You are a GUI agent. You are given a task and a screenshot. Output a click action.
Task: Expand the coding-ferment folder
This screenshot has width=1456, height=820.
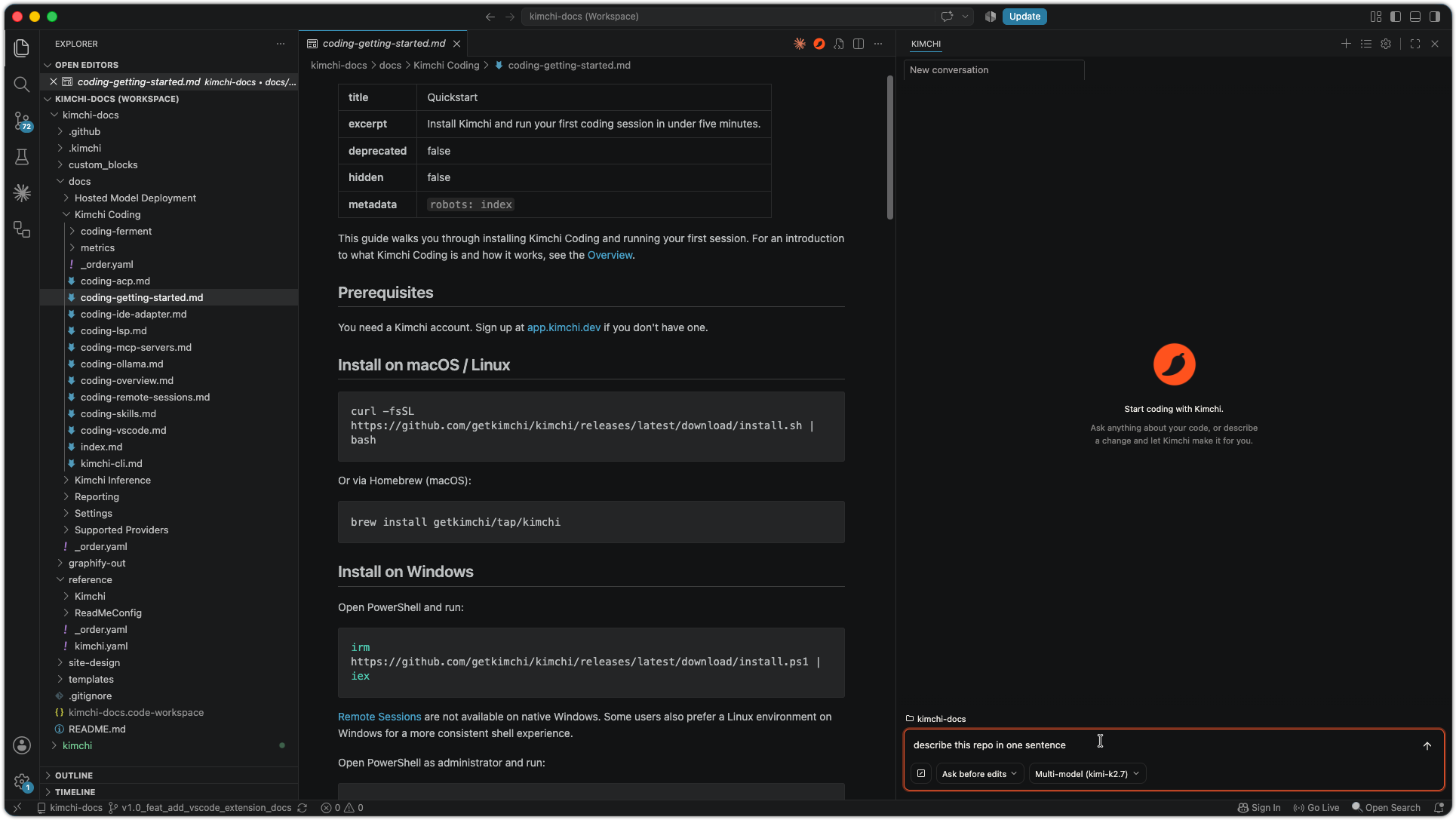tap(116, 231)
